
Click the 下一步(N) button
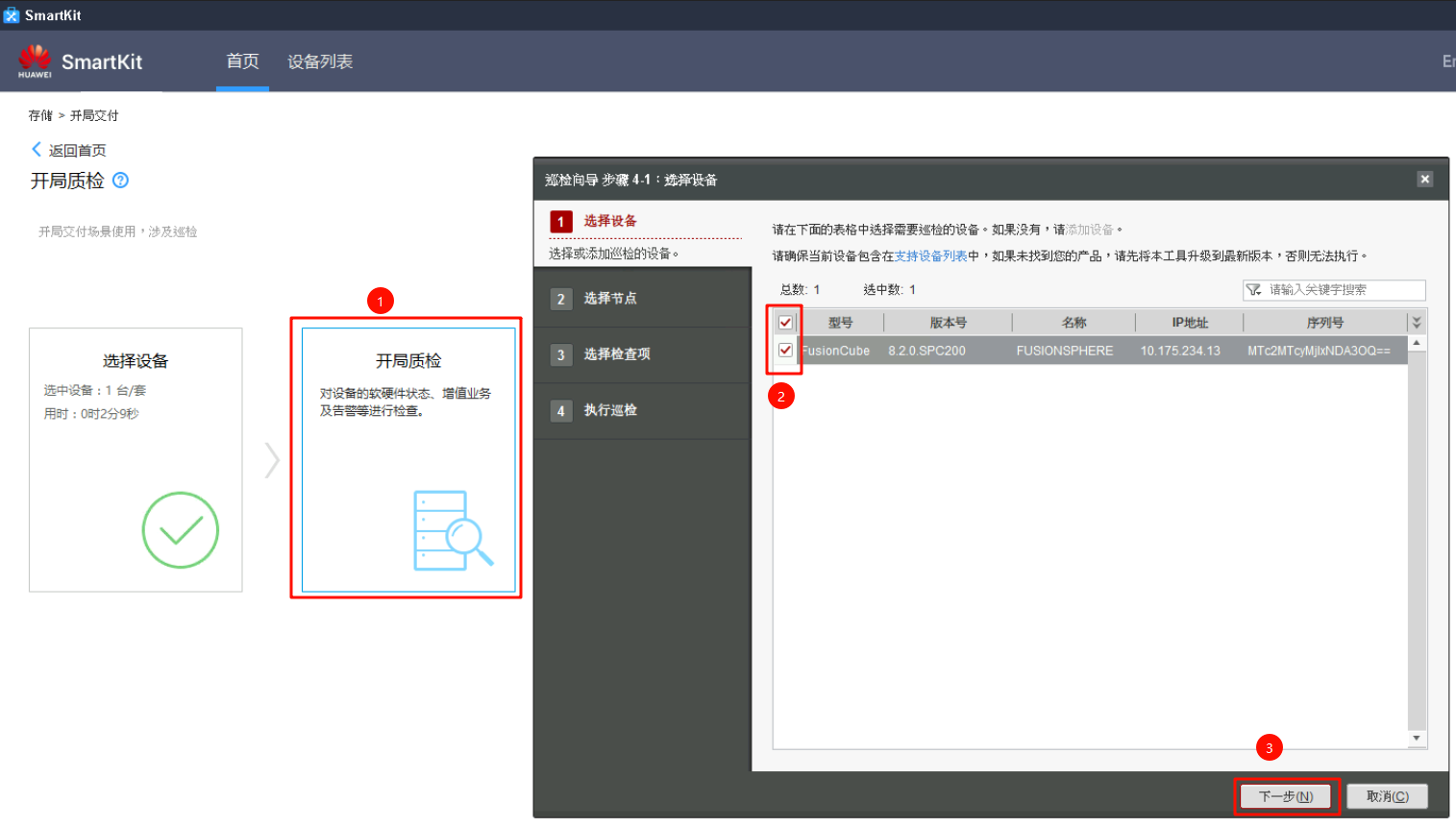[x=1286, y=796]
